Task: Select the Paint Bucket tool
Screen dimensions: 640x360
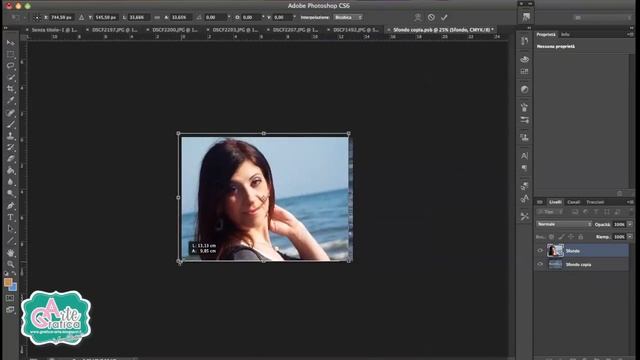Action: coord(11,170)
